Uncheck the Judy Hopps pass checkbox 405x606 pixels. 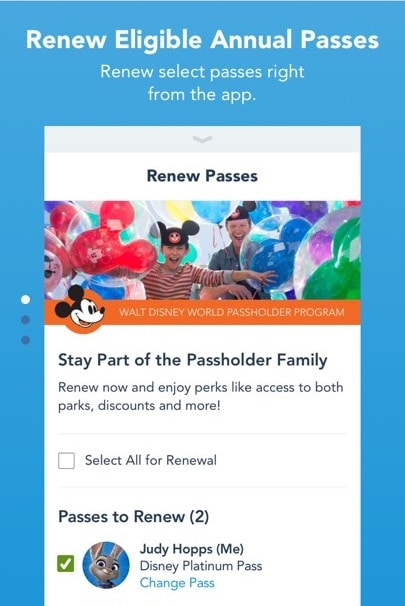(66, 563)
